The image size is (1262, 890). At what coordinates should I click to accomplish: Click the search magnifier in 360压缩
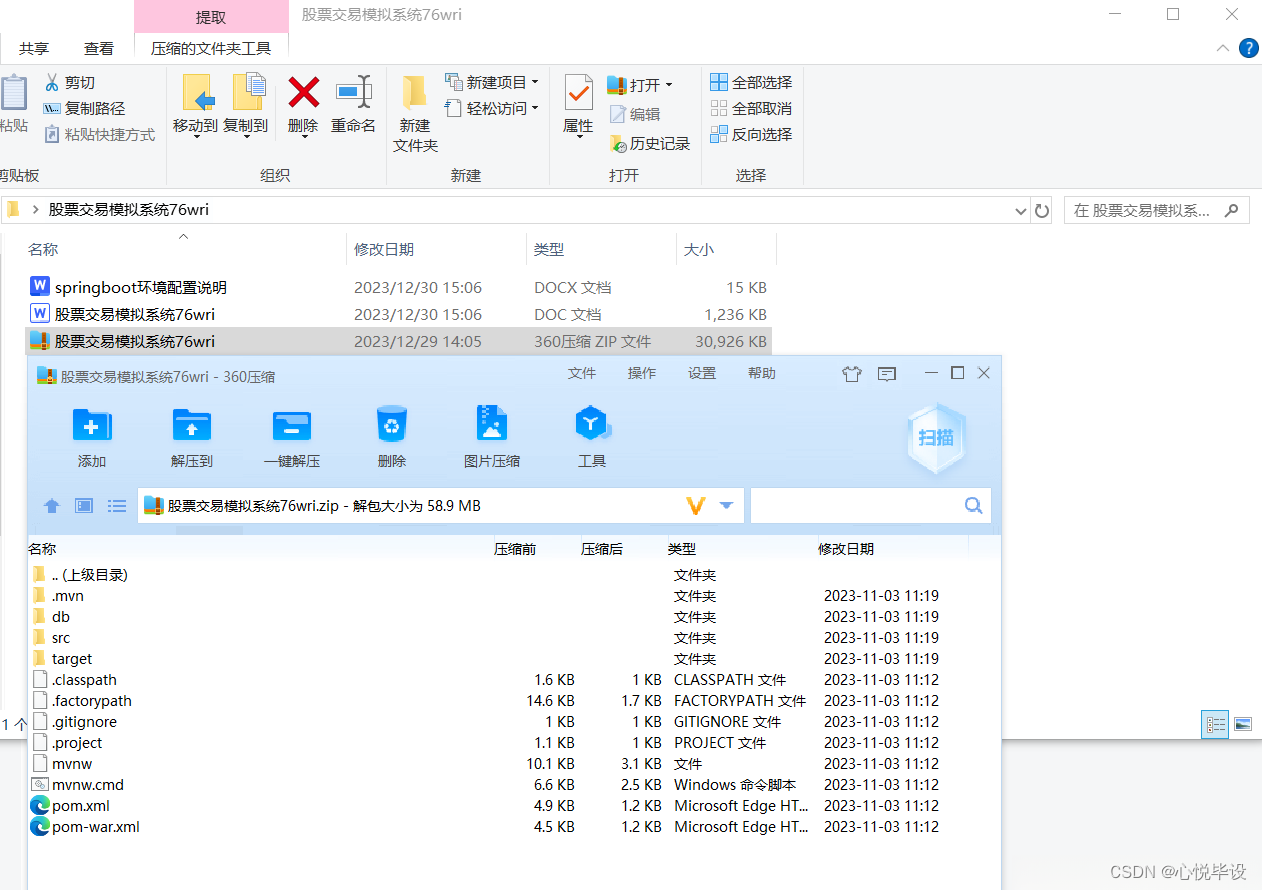[973, 506]
